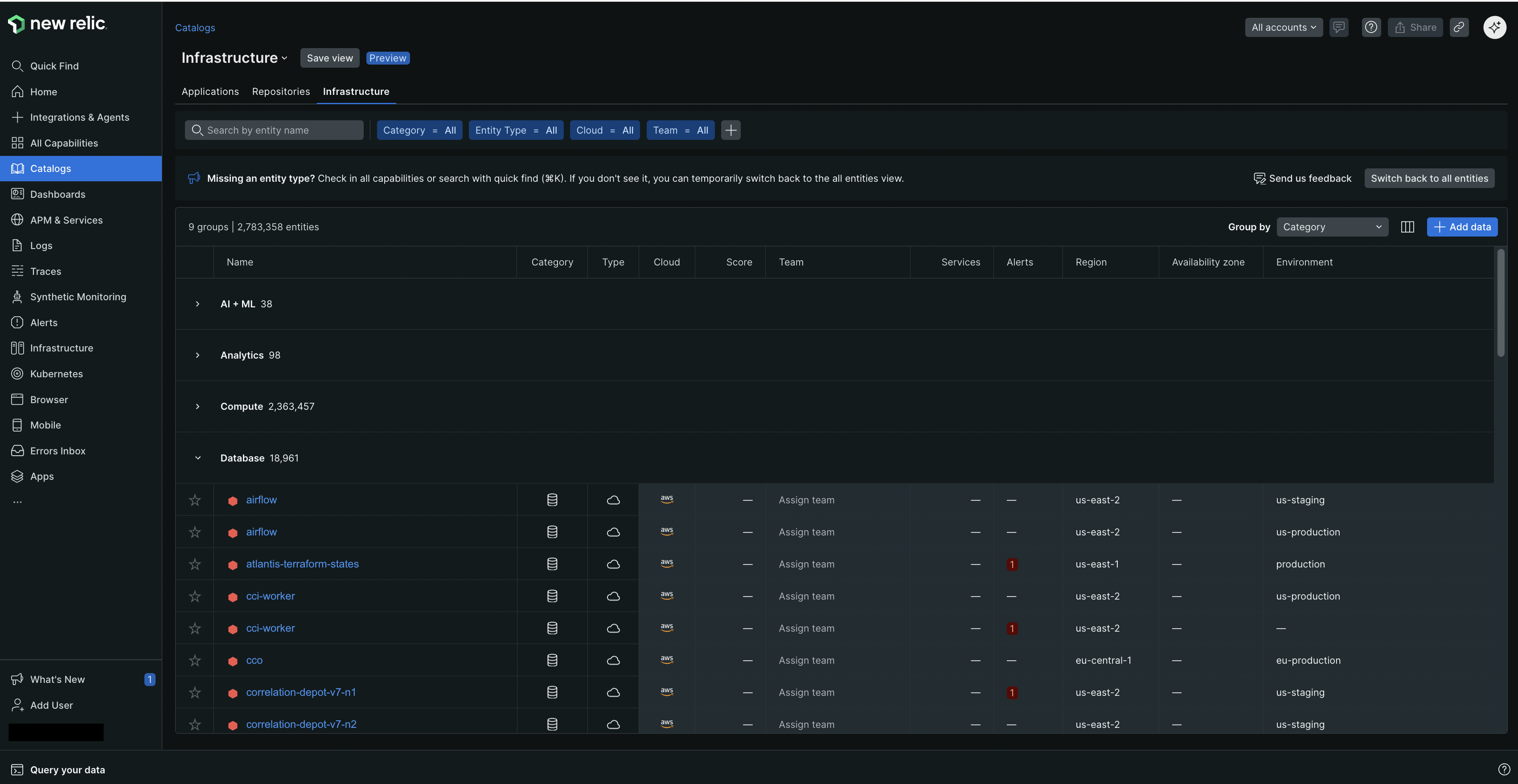Image resolution: width=1518 pixels, height=784 pixels.
Task: Open the help question mark icon
Action: pos(1370,27)
